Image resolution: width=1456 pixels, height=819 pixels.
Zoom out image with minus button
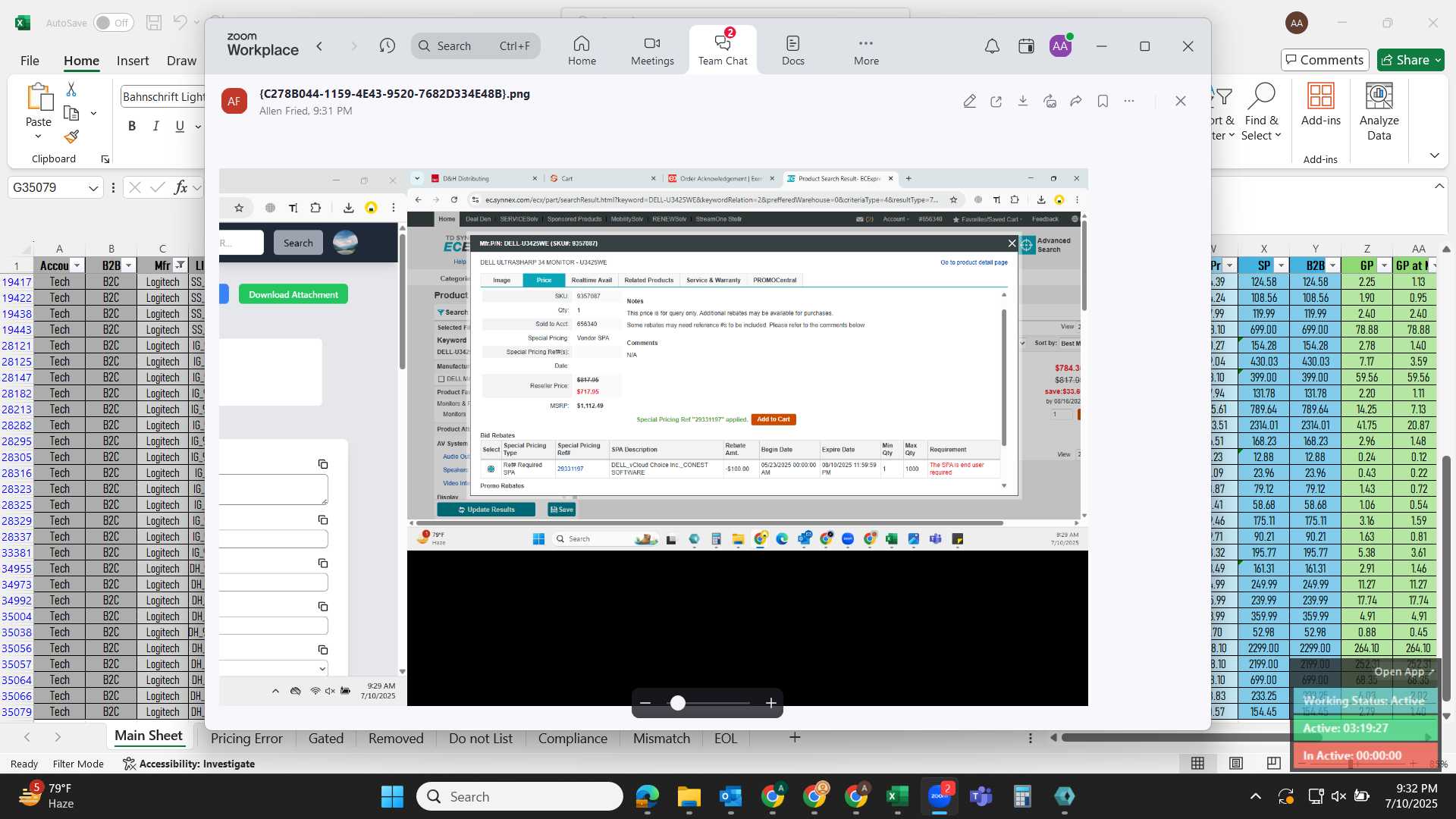pyautogui.click(x=645, y=703)
